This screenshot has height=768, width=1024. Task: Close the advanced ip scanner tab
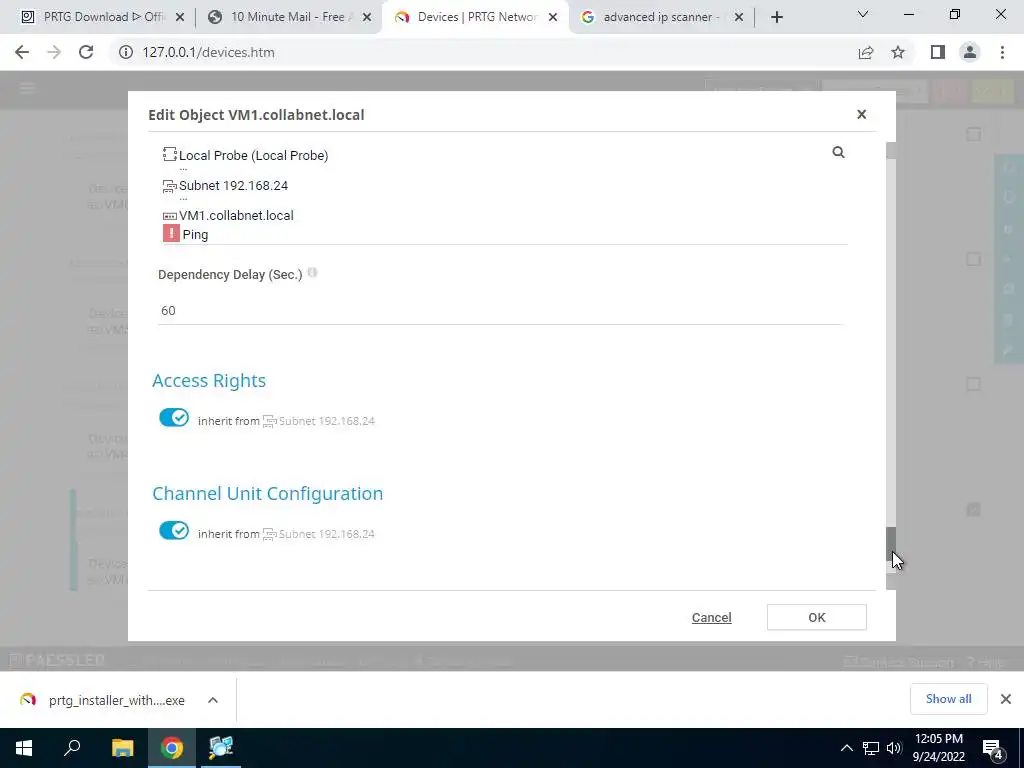click(739, 18)
